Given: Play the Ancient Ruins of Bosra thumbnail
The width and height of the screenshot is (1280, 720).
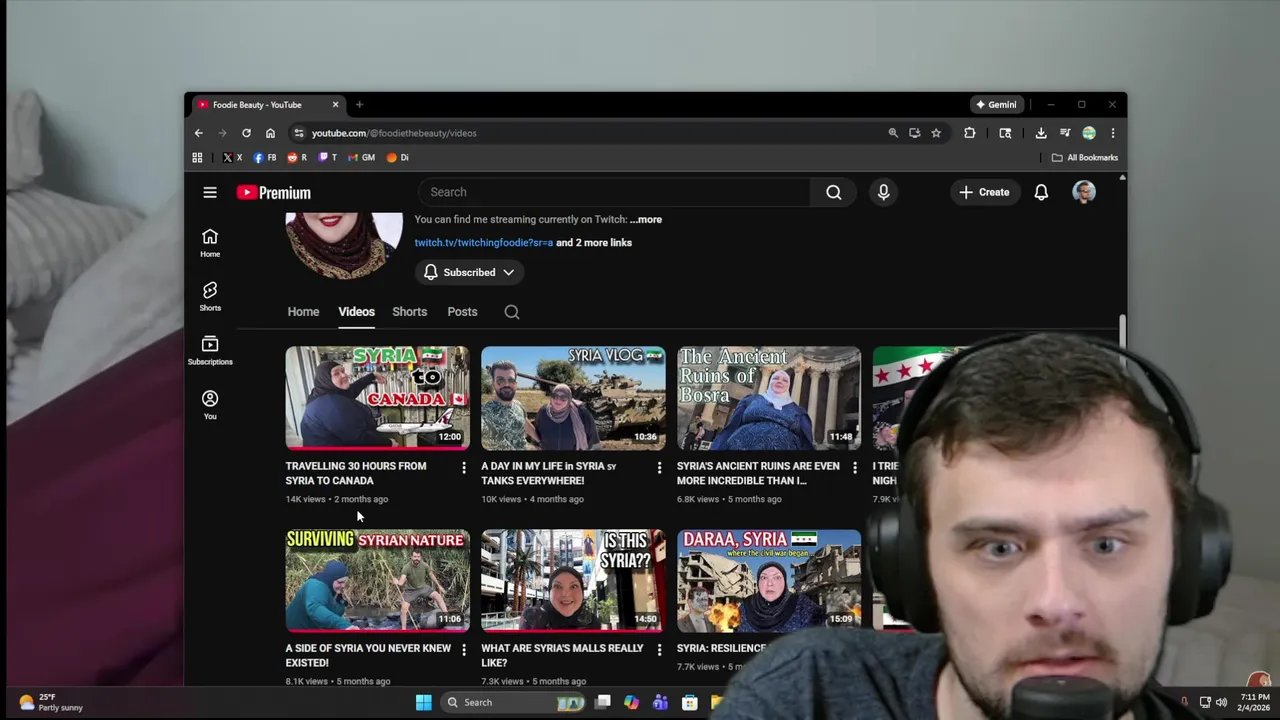Looking at the screenshot, I should [769, 398].
